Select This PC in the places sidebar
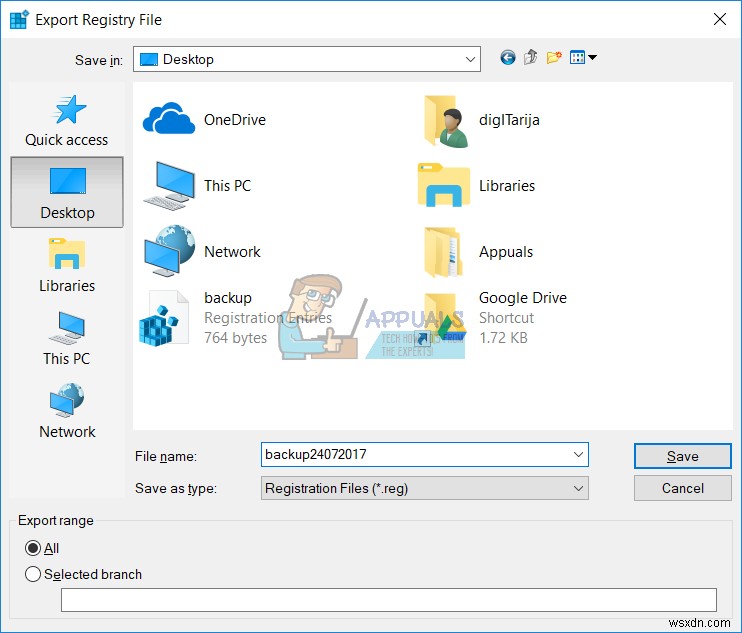The image size is (742, 633). coord(67,339)
